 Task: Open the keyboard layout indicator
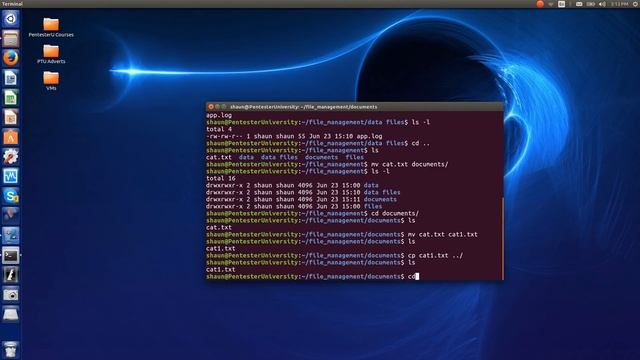pyautogui.click(x=562, y=4)
